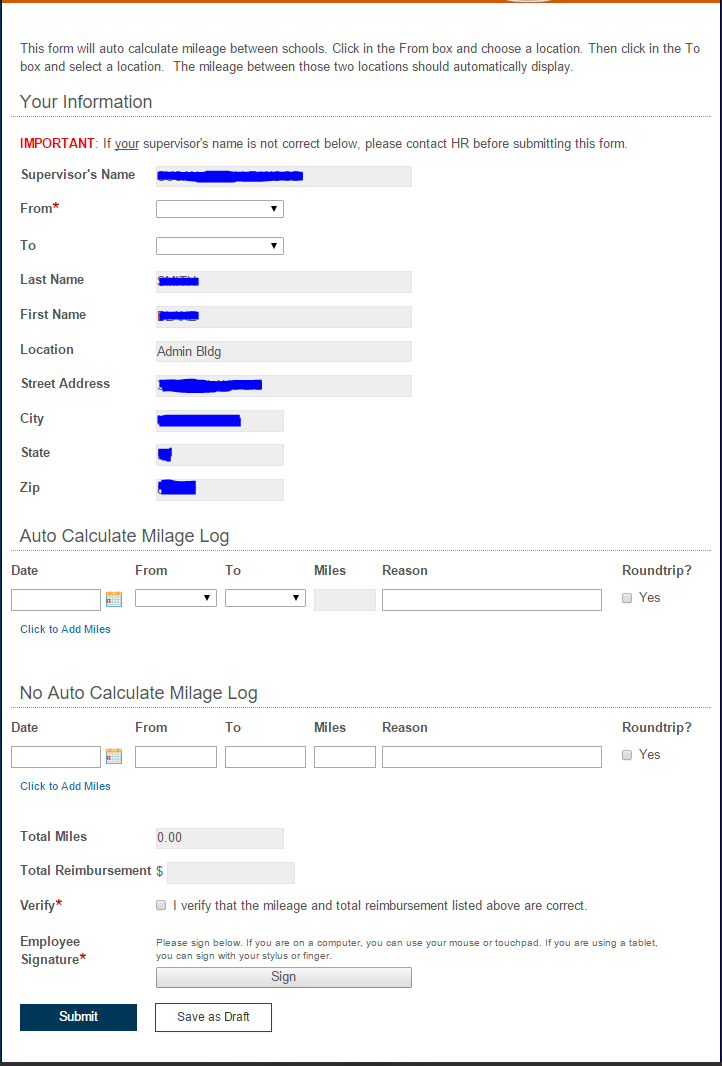Image resolution: width=722 pixels, height=1066 pixels.
Task: Click to Add Miles under Auto Calculate log
Action: pos(66,629)
